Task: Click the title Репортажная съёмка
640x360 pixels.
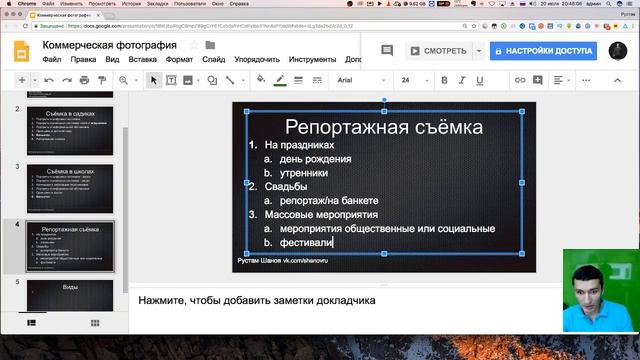Action: [384, 127]
